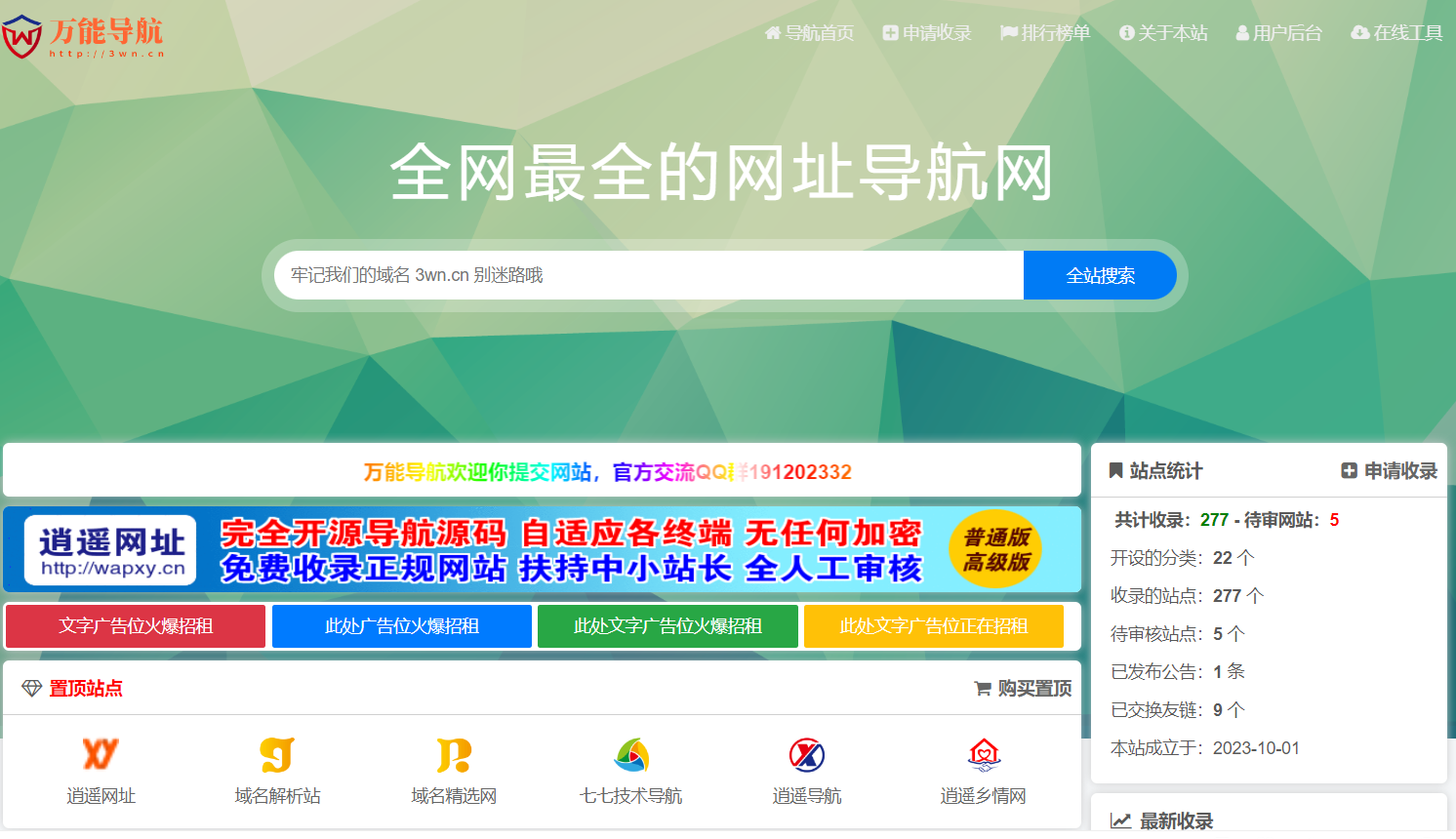Click the 逍遥导航 circular icon
The image size is (1456, 839).
click(x=806, y=753)
